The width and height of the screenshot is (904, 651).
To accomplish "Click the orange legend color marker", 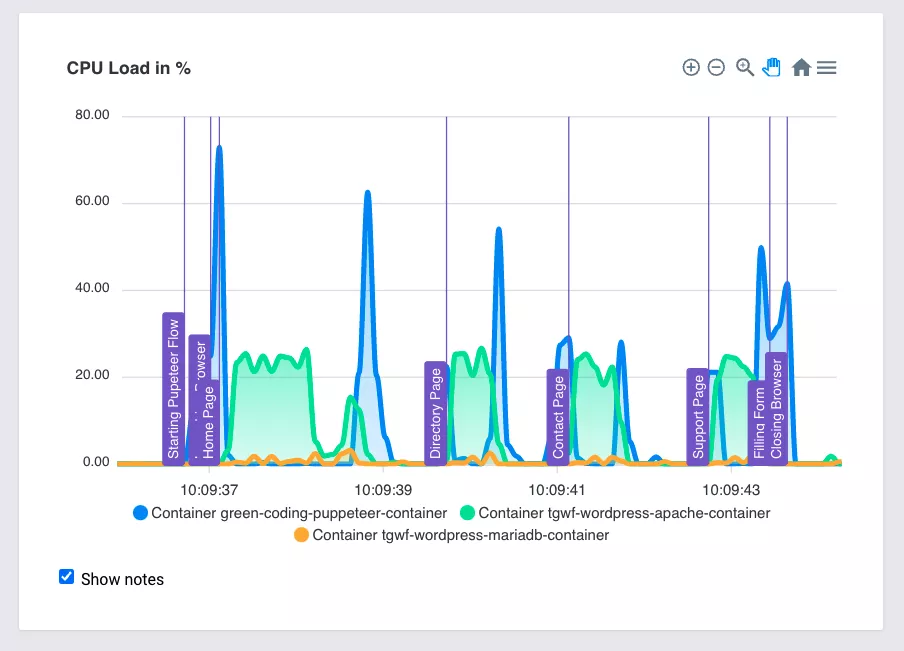I will pyautogui.click(x=301, y=535).
